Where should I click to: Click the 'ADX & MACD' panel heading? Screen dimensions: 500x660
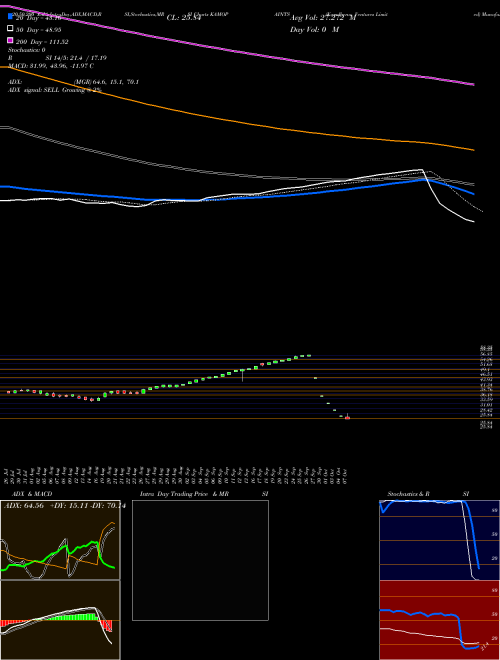coord(32,494)
